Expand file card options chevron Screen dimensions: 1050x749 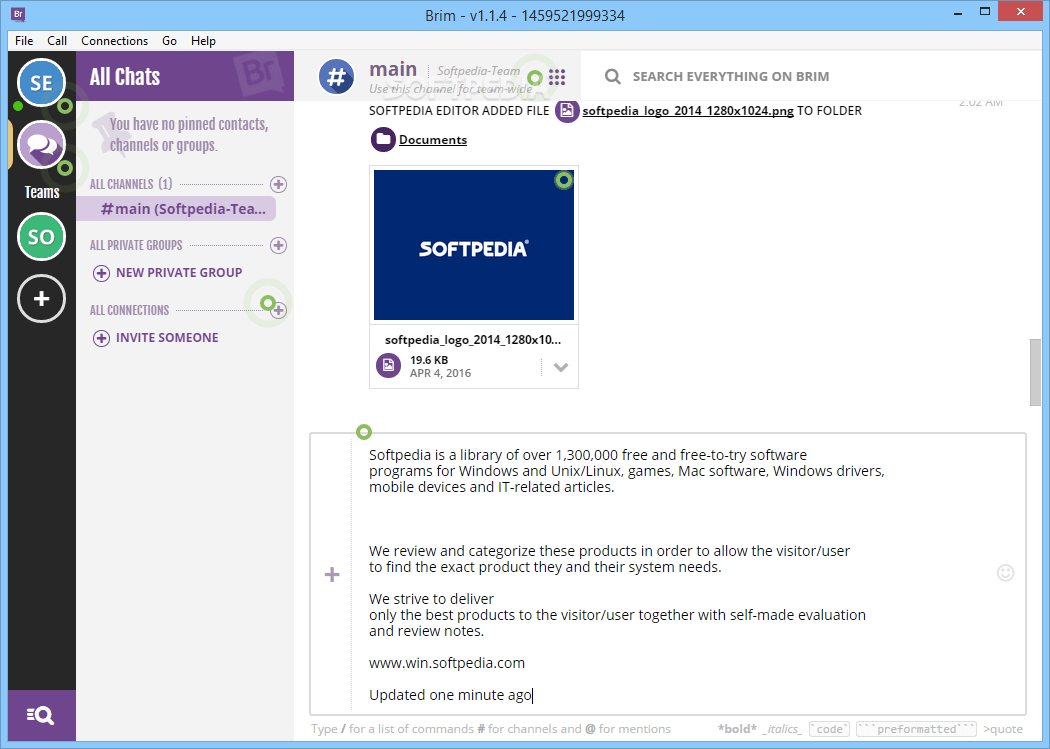(x=561, y=367)
